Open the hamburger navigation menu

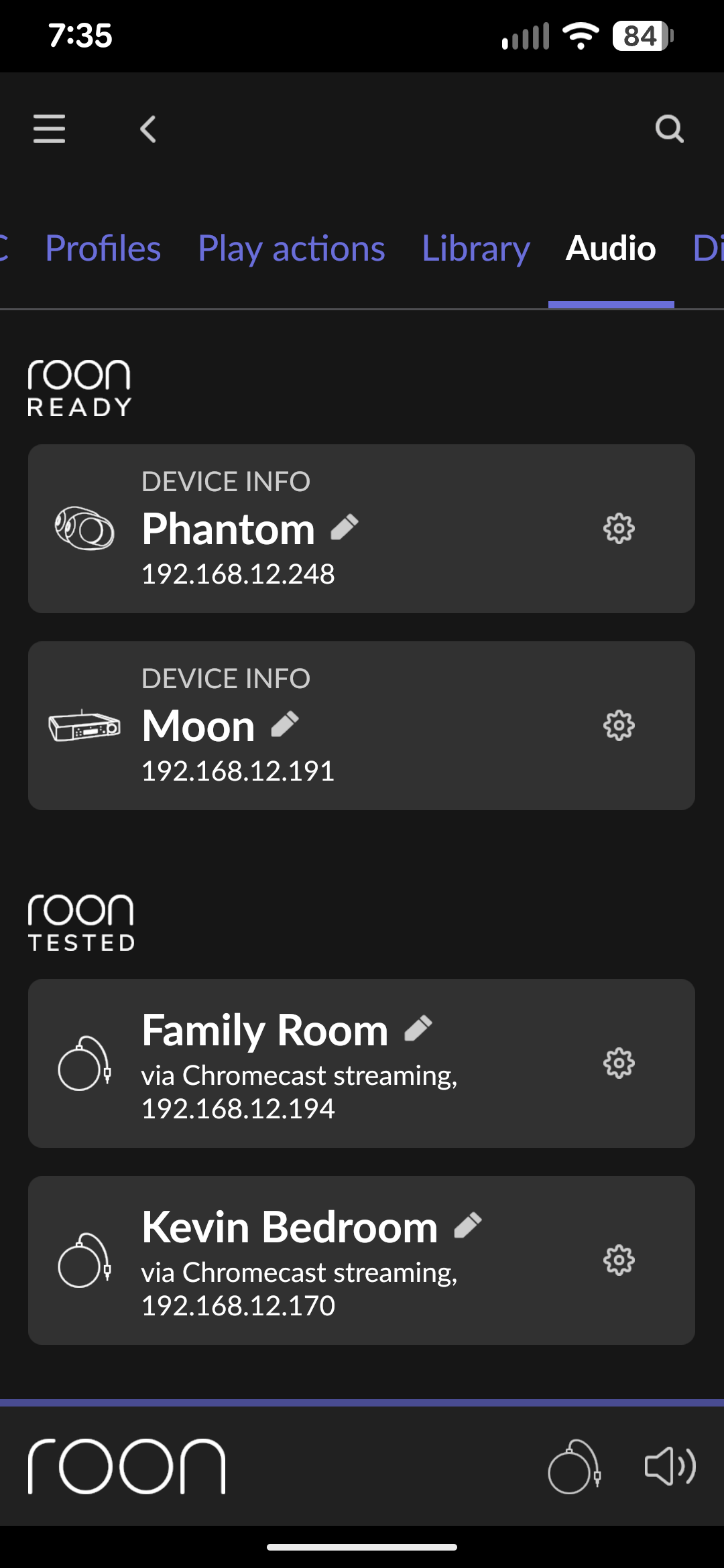coord(50,128)
